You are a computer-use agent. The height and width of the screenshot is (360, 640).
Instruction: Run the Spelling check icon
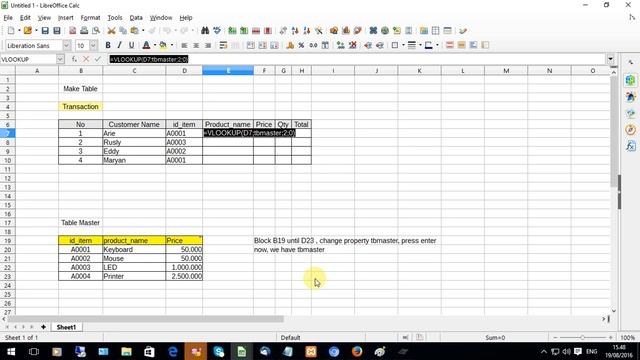tap(217, 31)
